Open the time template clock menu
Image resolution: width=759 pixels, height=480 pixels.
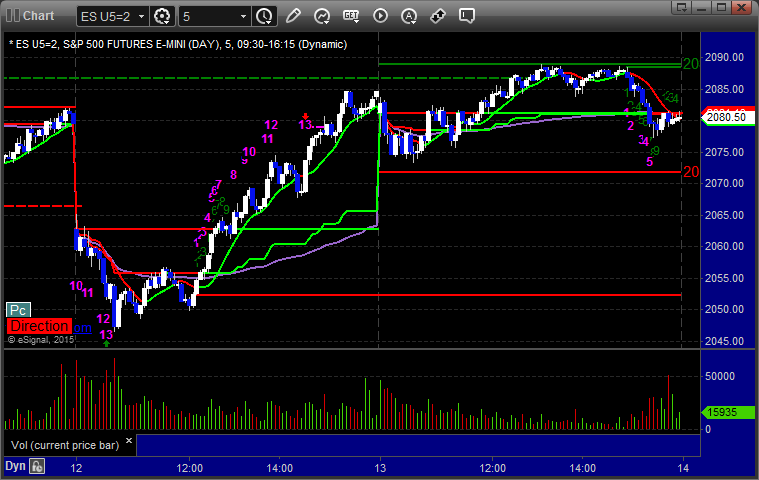pyautogui.click(x=264, y=16)
